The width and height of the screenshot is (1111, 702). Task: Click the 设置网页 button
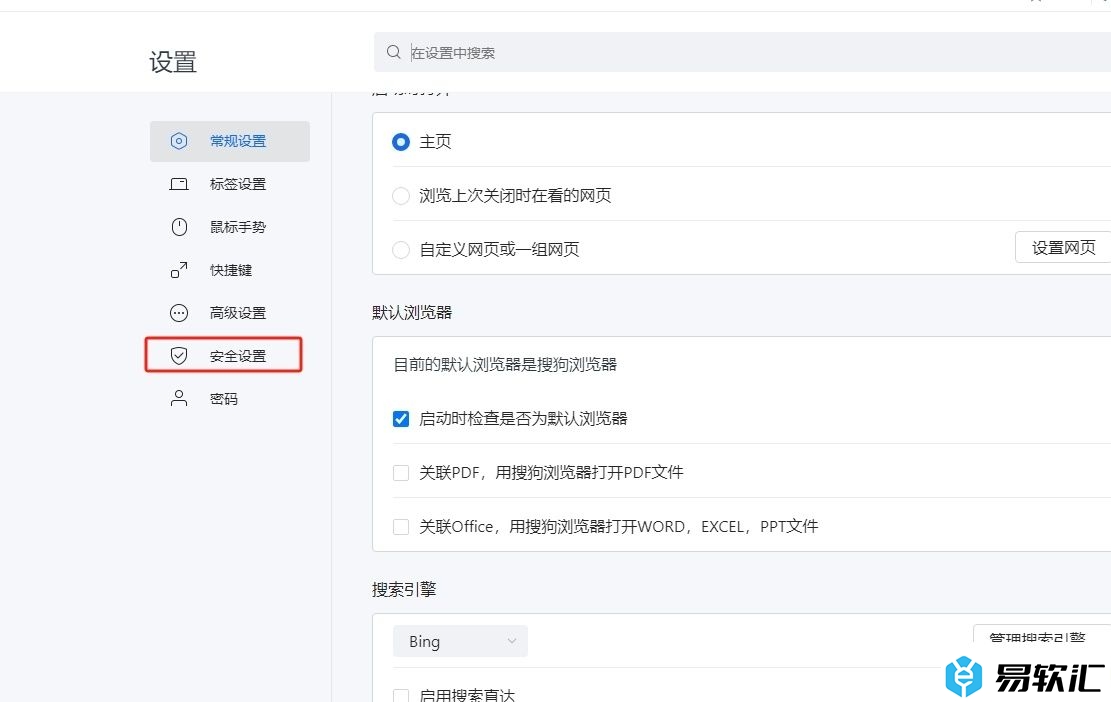pyautogui.click(x=1063, y=247)
